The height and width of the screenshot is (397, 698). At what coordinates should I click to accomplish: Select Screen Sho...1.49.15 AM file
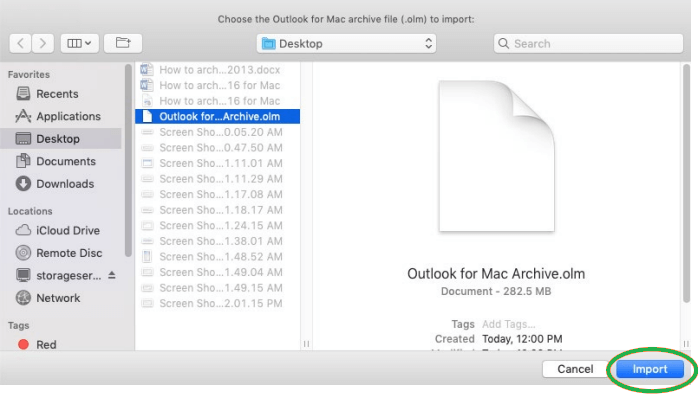[x=218, y=288]
